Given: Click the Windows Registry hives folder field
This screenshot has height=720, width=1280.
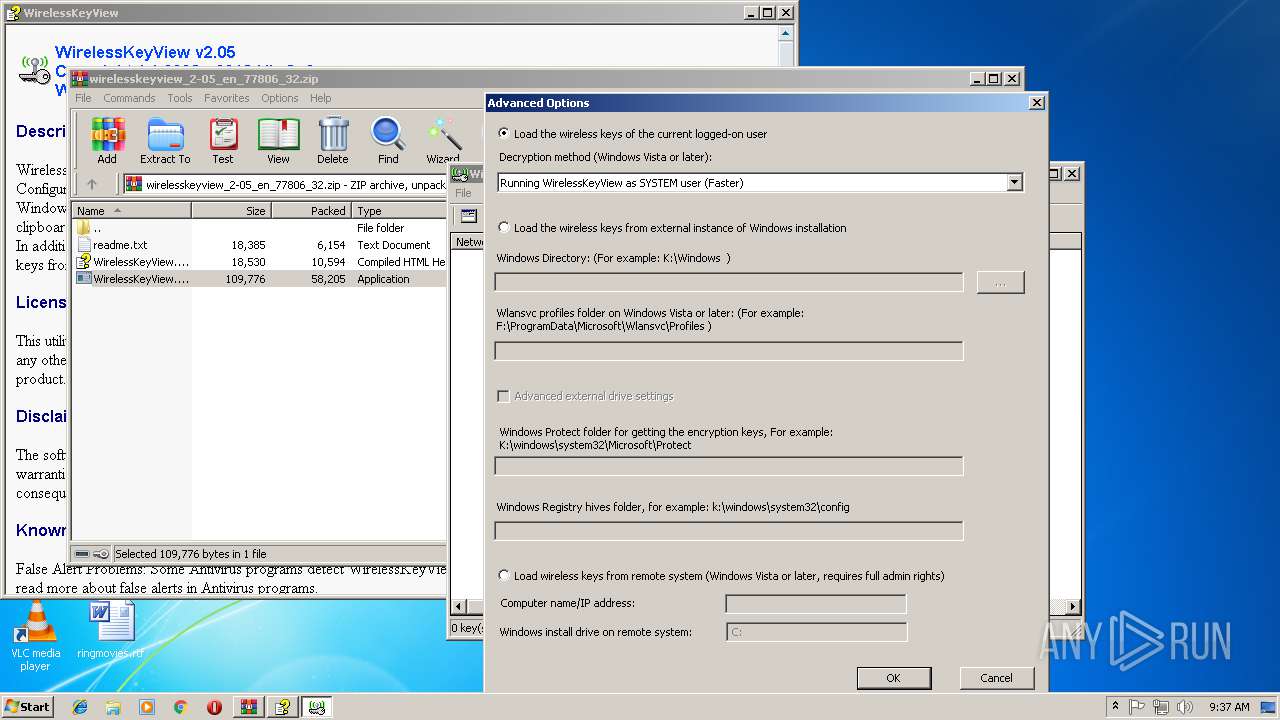Looking at the screenshot, I should pyautogui.click(x=729, y=531).
